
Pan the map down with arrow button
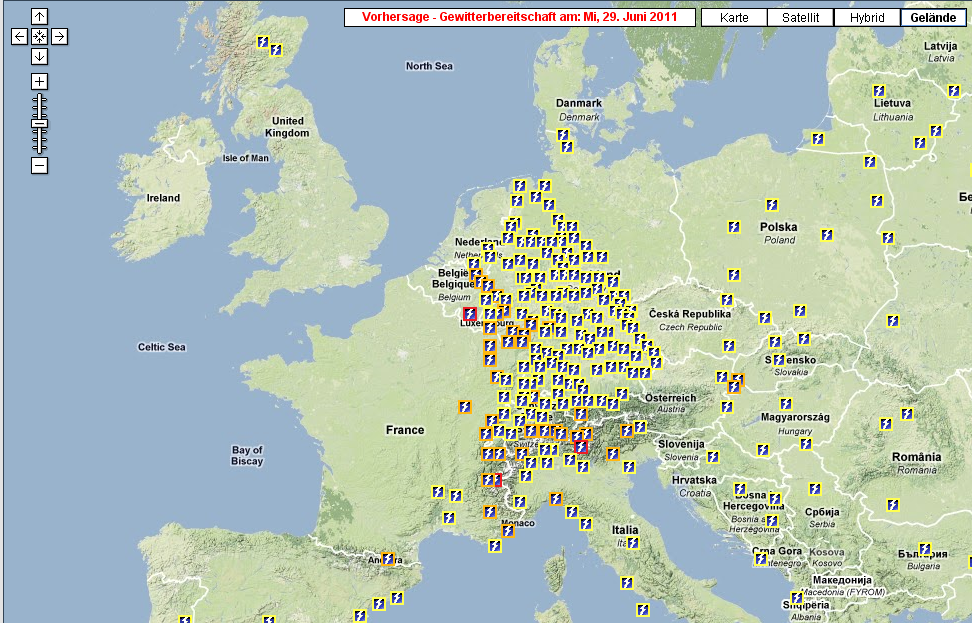39,56
